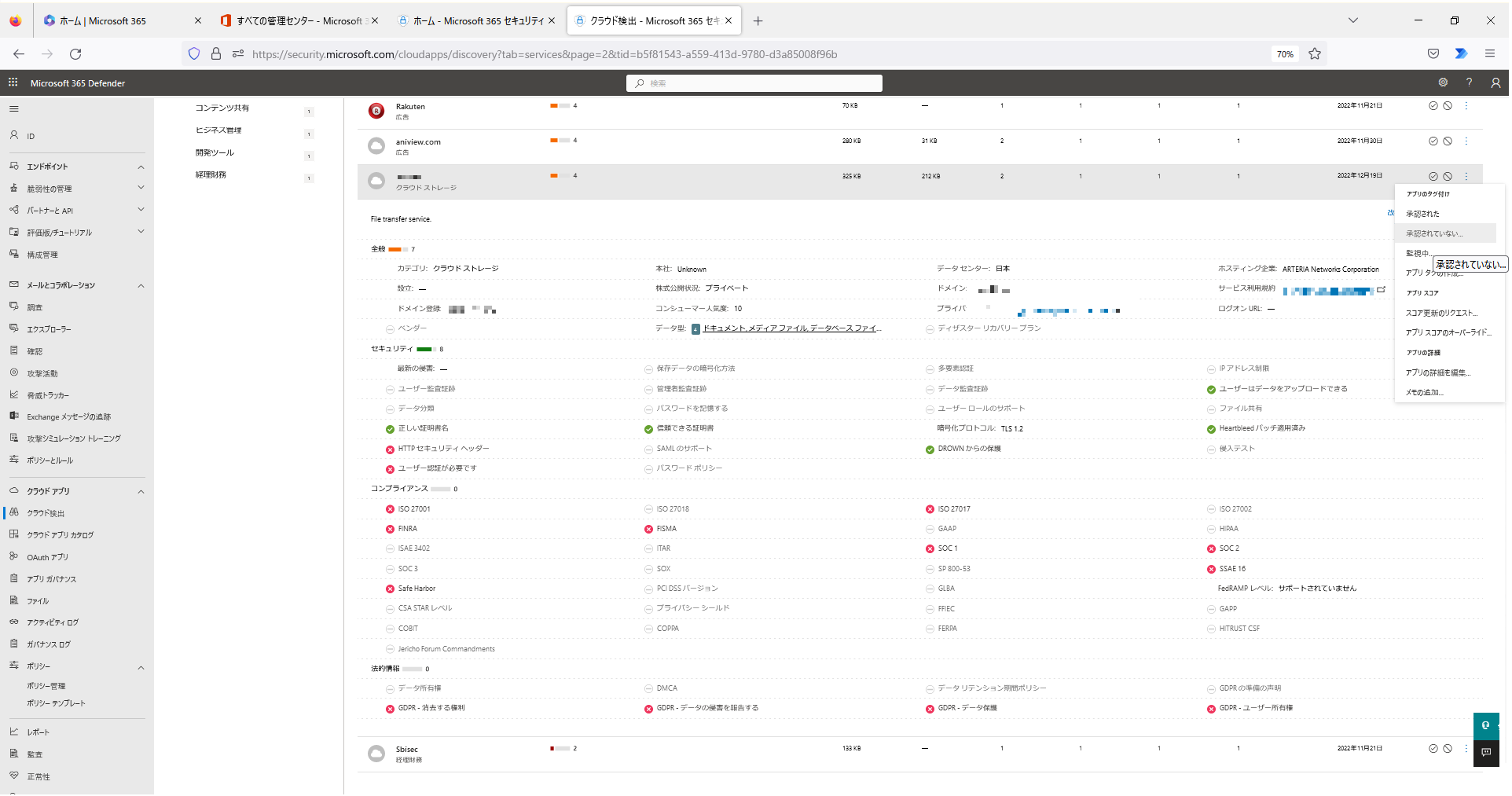
Task: Open the help question mark icon
Action: click(x=1469, y=83)
